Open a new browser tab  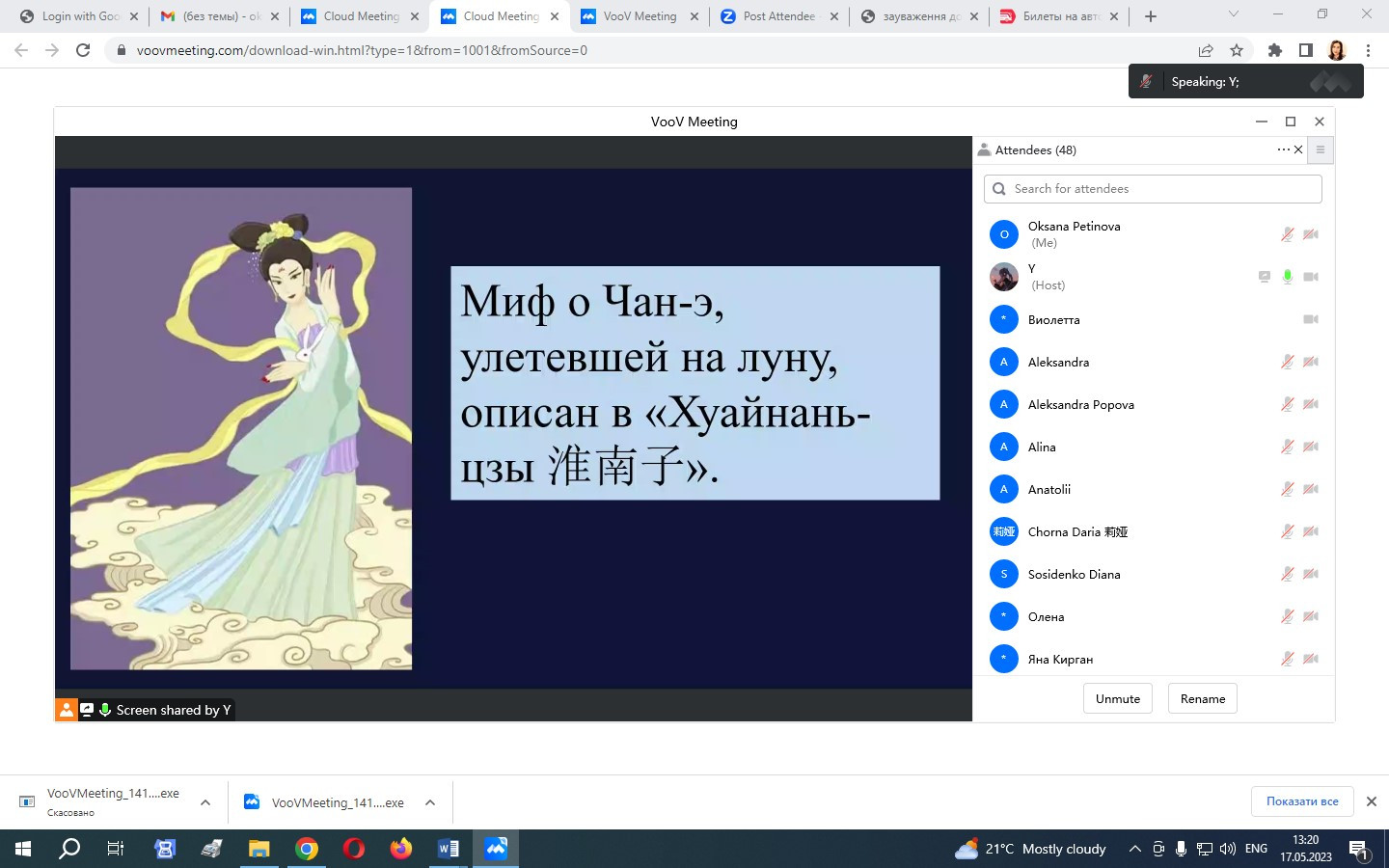click(1150, 16)
